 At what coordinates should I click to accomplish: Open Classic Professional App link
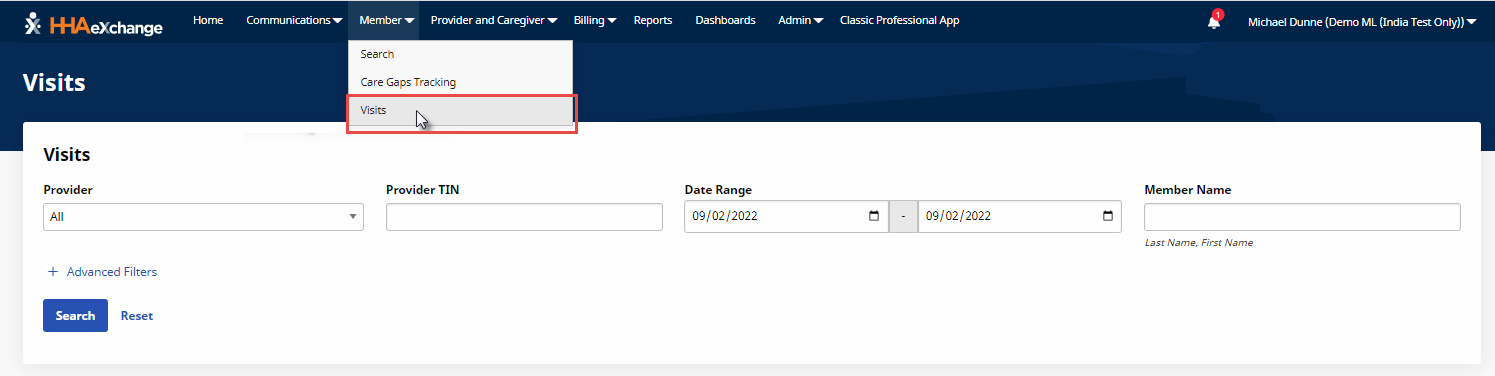coord(899,20)
